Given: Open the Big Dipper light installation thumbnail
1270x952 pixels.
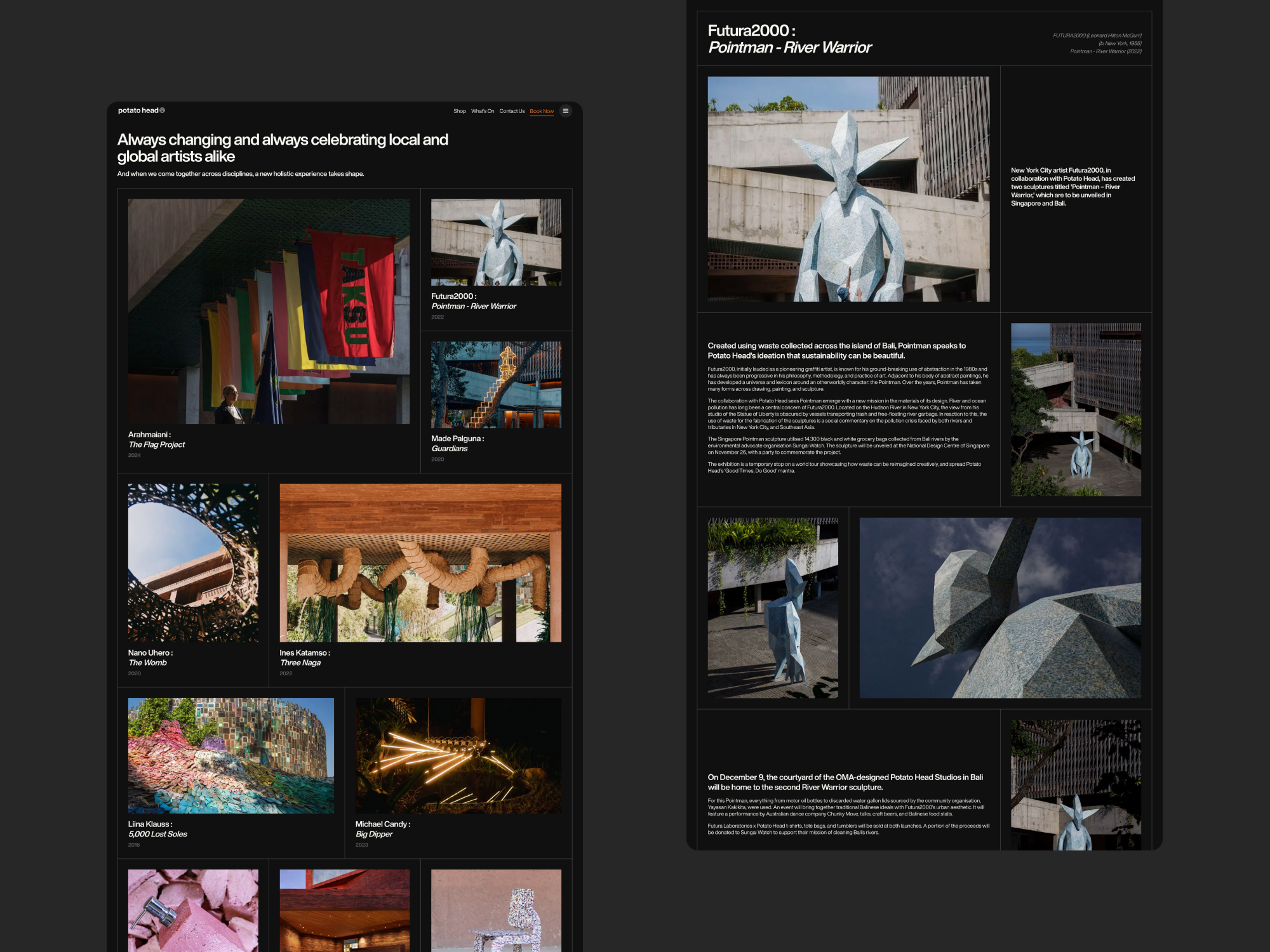Looking at the screenshot, I should click(x=458, y=756).
